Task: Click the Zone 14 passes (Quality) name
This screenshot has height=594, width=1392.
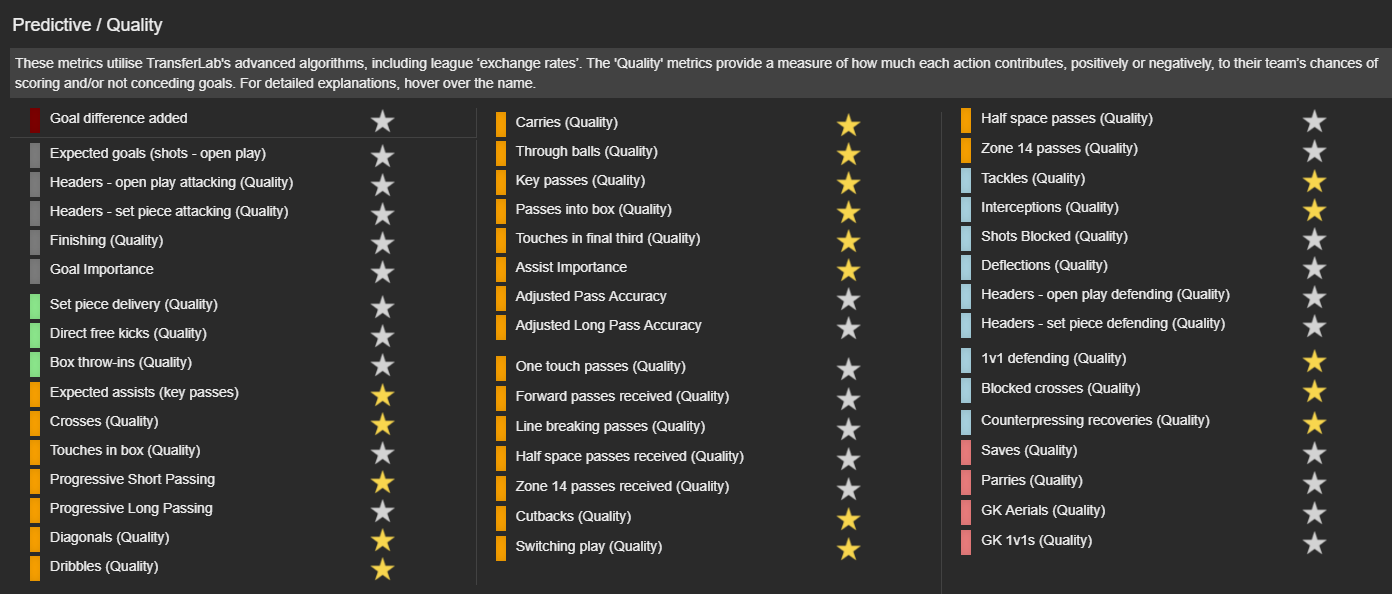Action: 1059,148
